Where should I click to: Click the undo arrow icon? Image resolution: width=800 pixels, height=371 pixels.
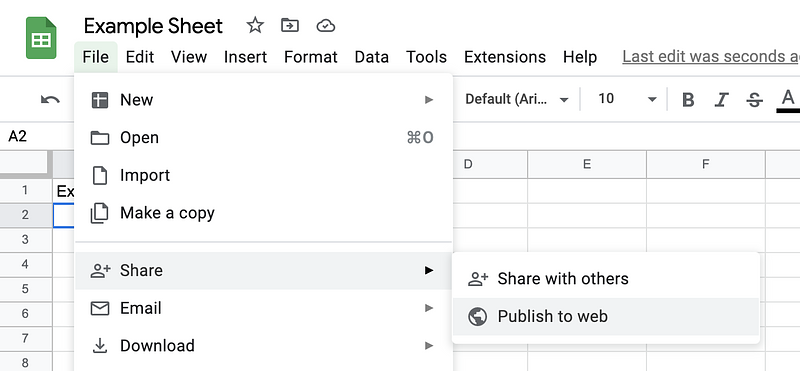click(x=50, y=100)
